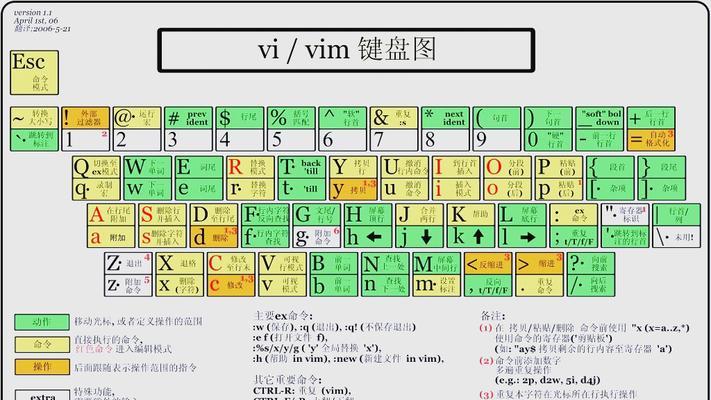Click the : colon ex key cell

pos(574,215)
